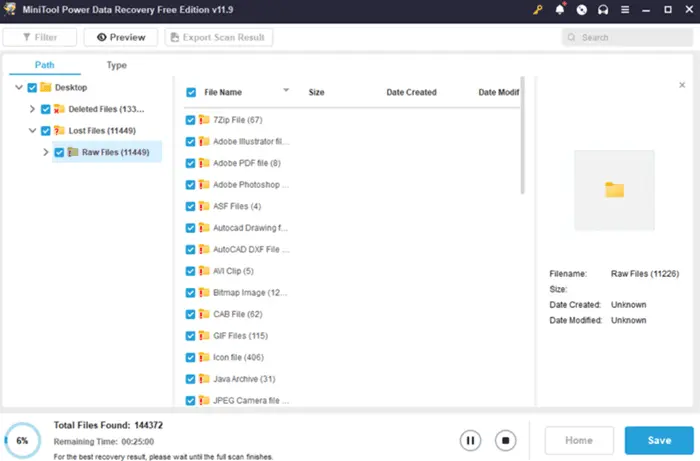This screenshot has height=461, width=700.
Task: Select the AutoCAD DXF File row
Action: coord(351,249)
